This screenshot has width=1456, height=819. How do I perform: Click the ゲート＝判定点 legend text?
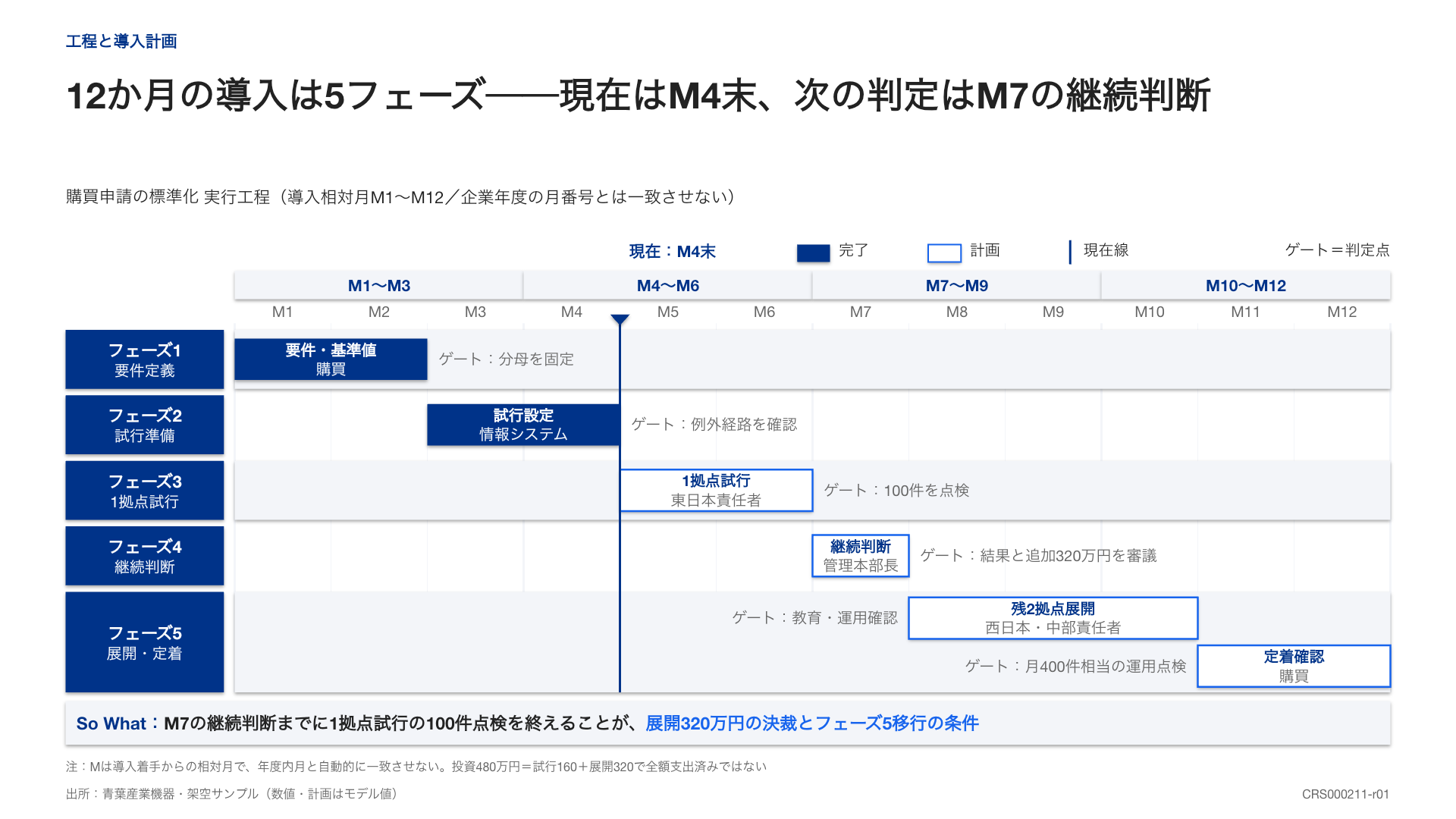1337,250
